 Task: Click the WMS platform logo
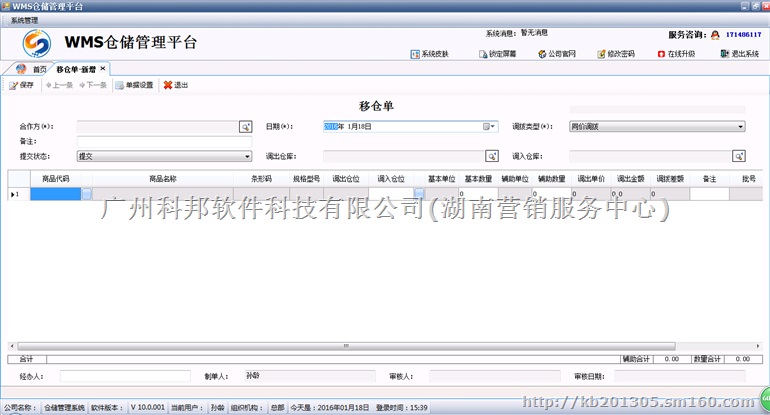(x=36, y=43)
